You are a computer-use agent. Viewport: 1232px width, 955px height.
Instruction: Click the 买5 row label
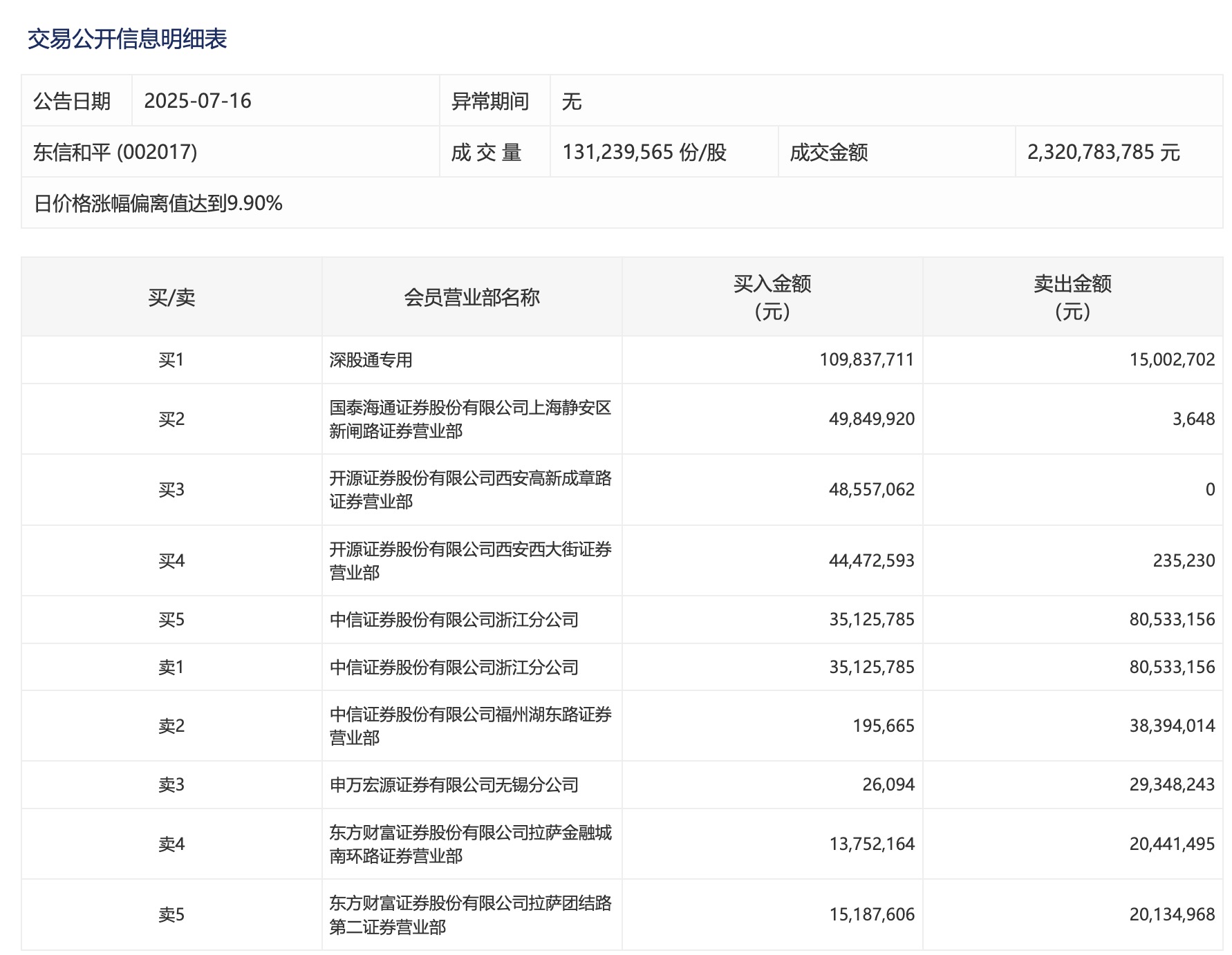click(171, 620)
